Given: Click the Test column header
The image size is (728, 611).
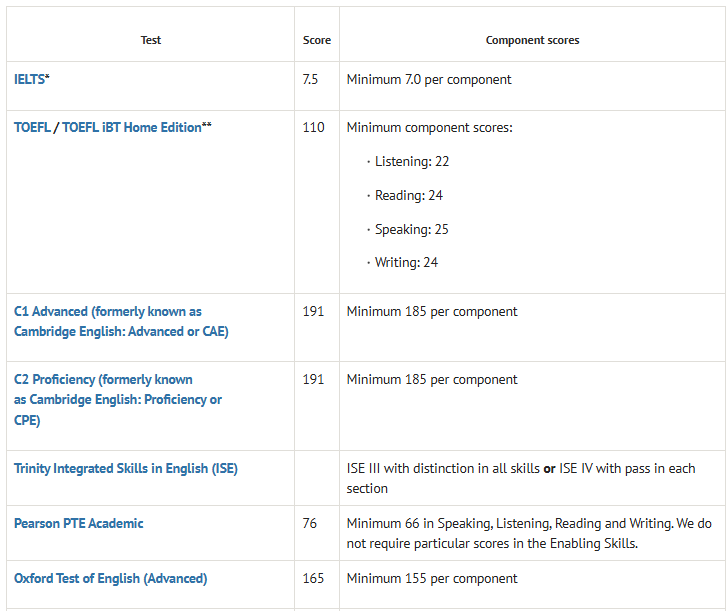Looking at the screenshot, I should tap(151, 41).
